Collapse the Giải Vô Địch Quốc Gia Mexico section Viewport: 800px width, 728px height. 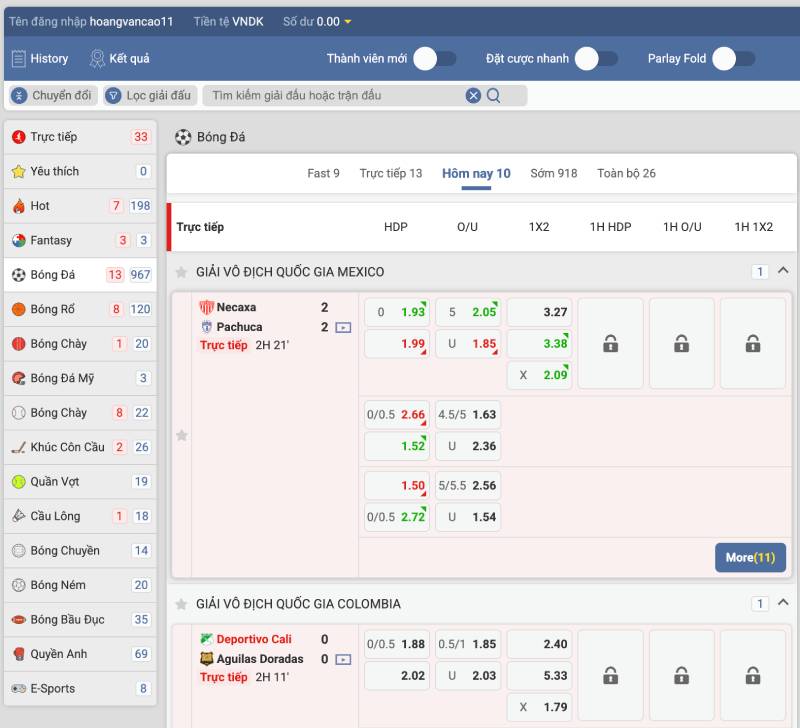click(783, 271)
